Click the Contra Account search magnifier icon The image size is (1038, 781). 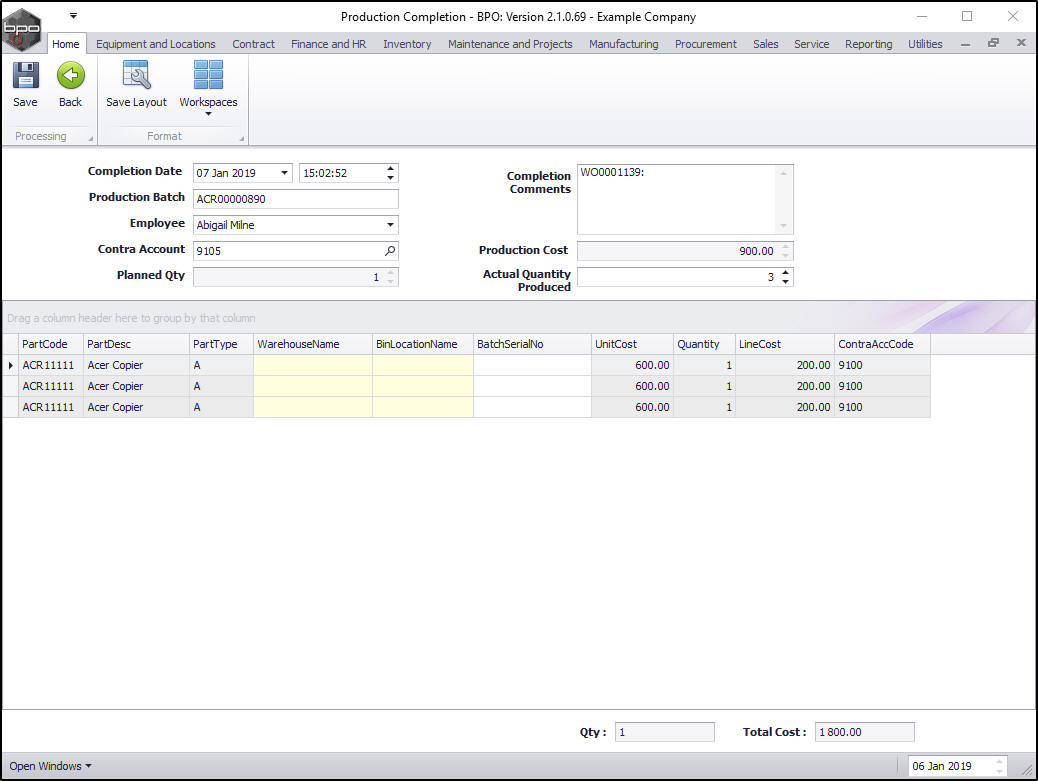point(390,251)
